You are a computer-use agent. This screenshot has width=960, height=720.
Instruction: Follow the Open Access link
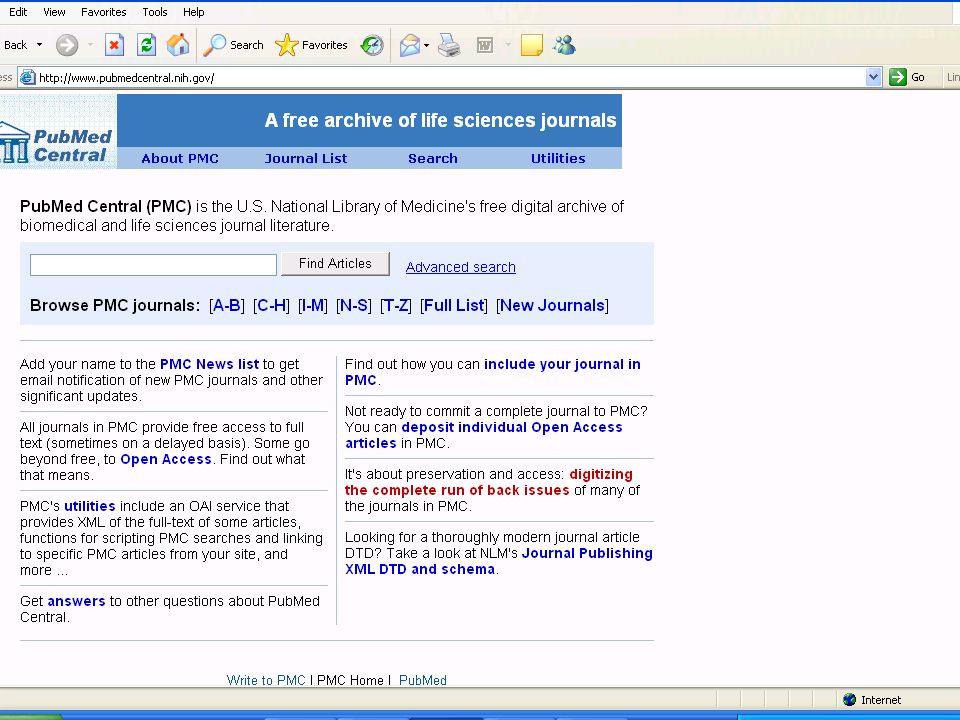(166, 459)
